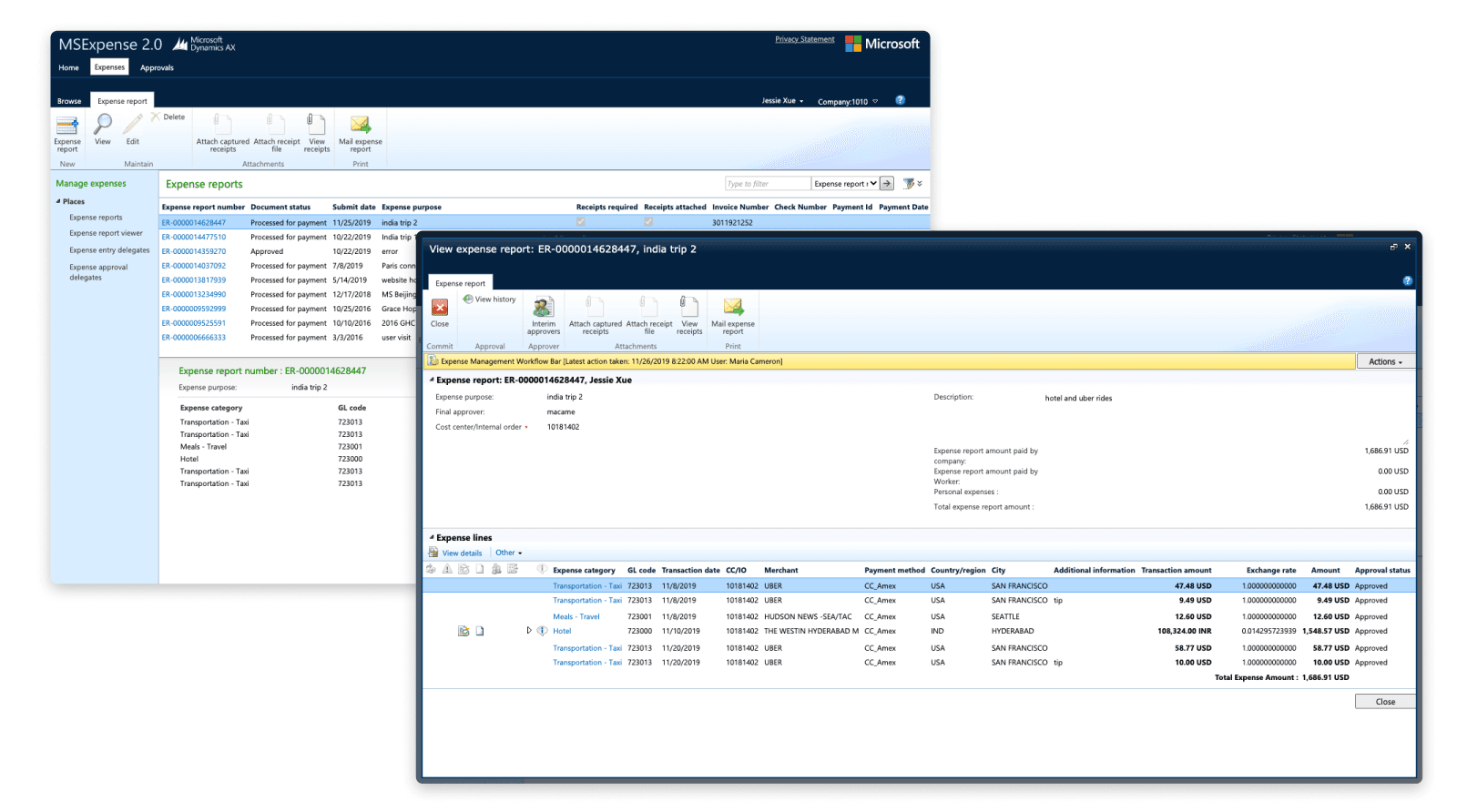
Task: Click the new Expense report icon
Action: (x=67, y=125)
